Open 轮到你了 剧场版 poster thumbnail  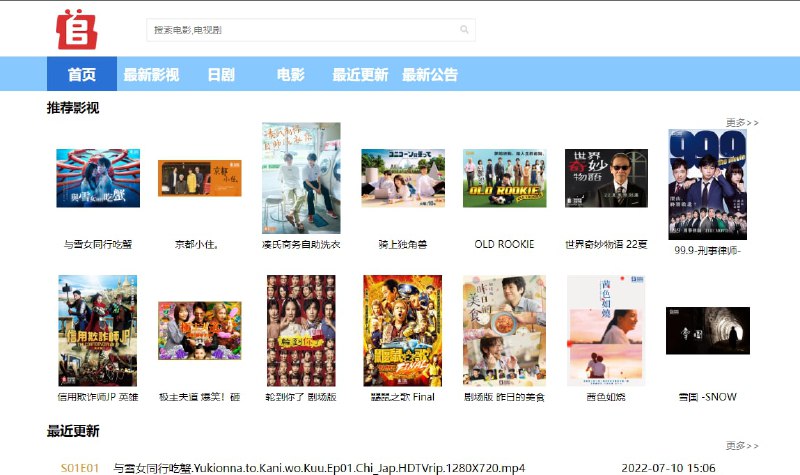pos(301,331)
